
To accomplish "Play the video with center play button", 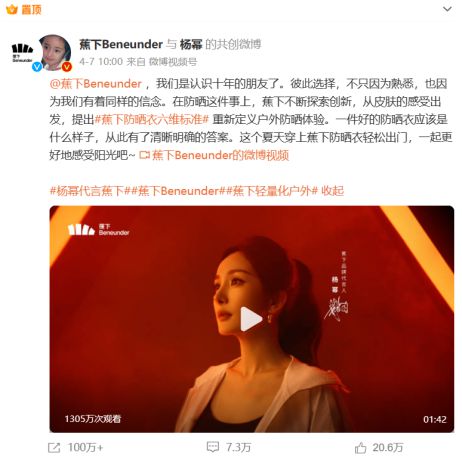I will [x=252, y=319].
